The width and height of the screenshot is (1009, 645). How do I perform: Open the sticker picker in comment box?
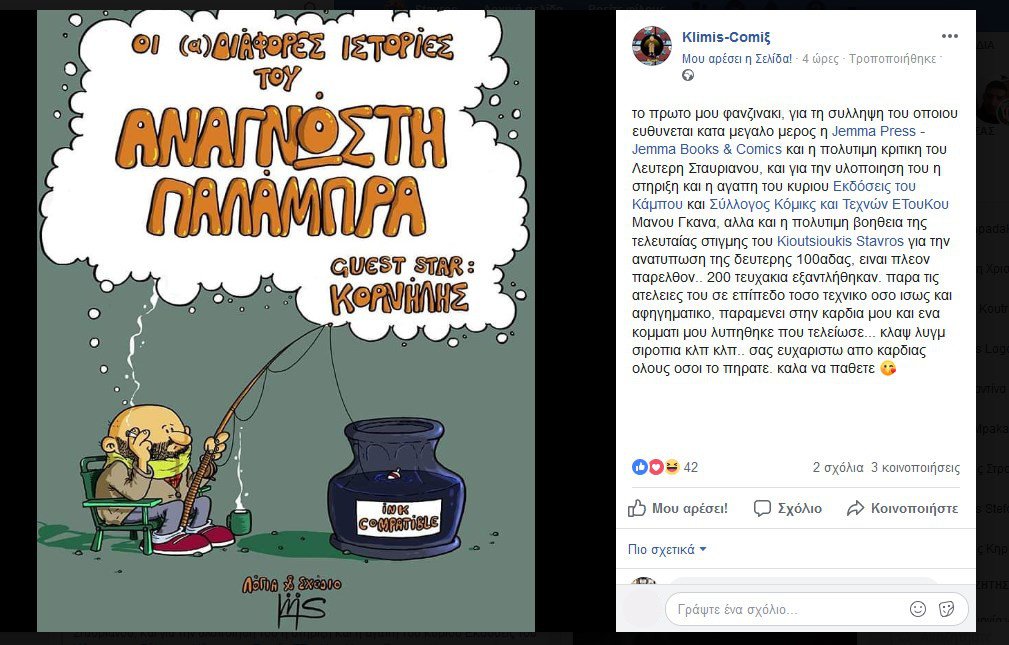tap(947, 609)
